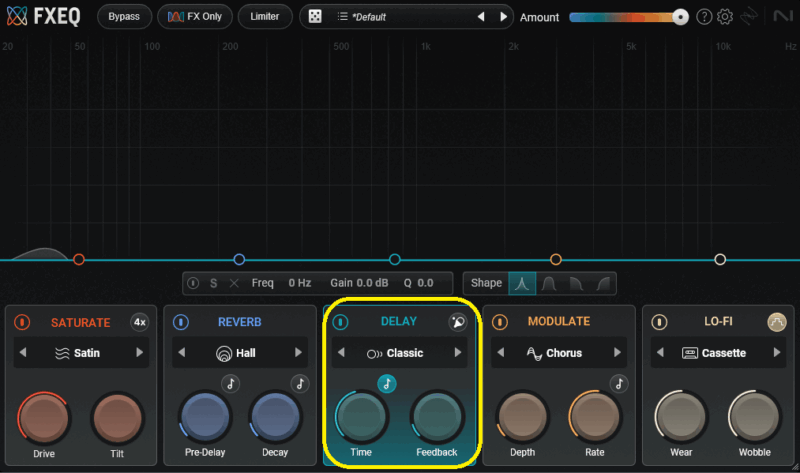The height and width of the screenshot is (473, 800).
Task: Select the bell-shaped filter Shape icon
Action: pyautogui.click(x=522, y=283)
